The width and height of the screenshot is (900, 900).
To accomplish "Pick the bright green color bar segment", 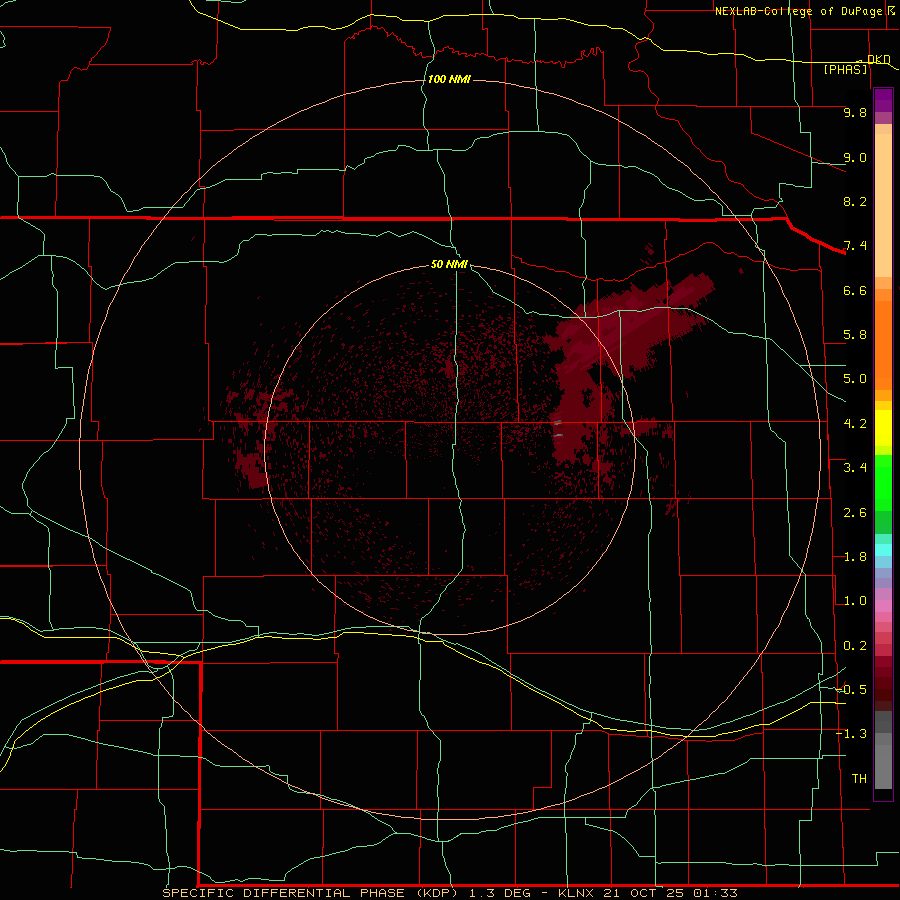I will tap(883, 481).
